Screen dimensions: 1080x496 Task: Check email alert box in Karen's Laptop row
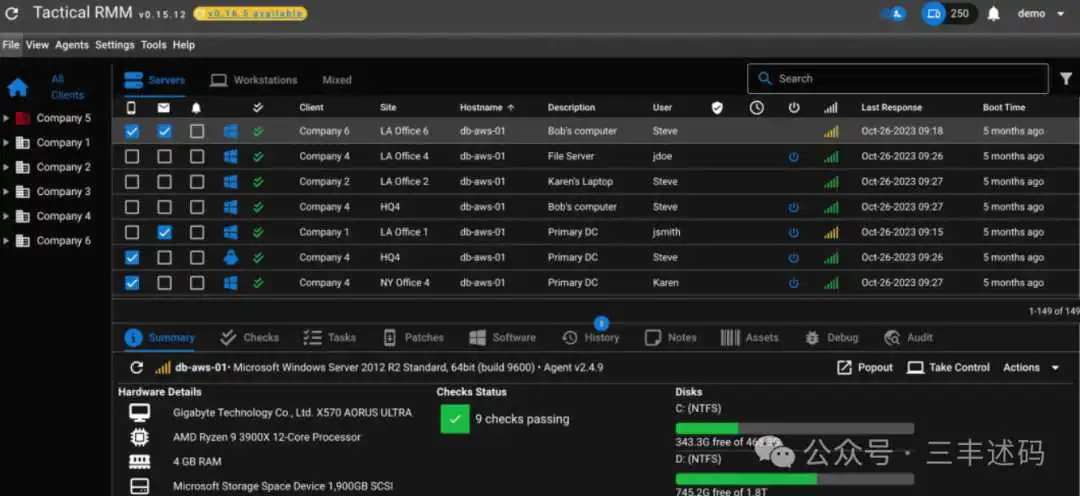[164, 182]
